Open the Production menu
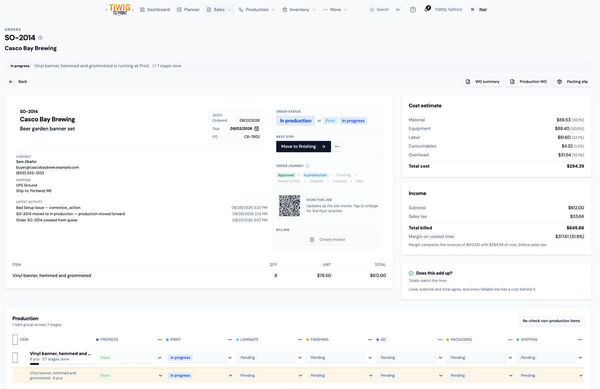Image resolution: width=600 pixels, height=389 pixels. click(x=256, y=10)
